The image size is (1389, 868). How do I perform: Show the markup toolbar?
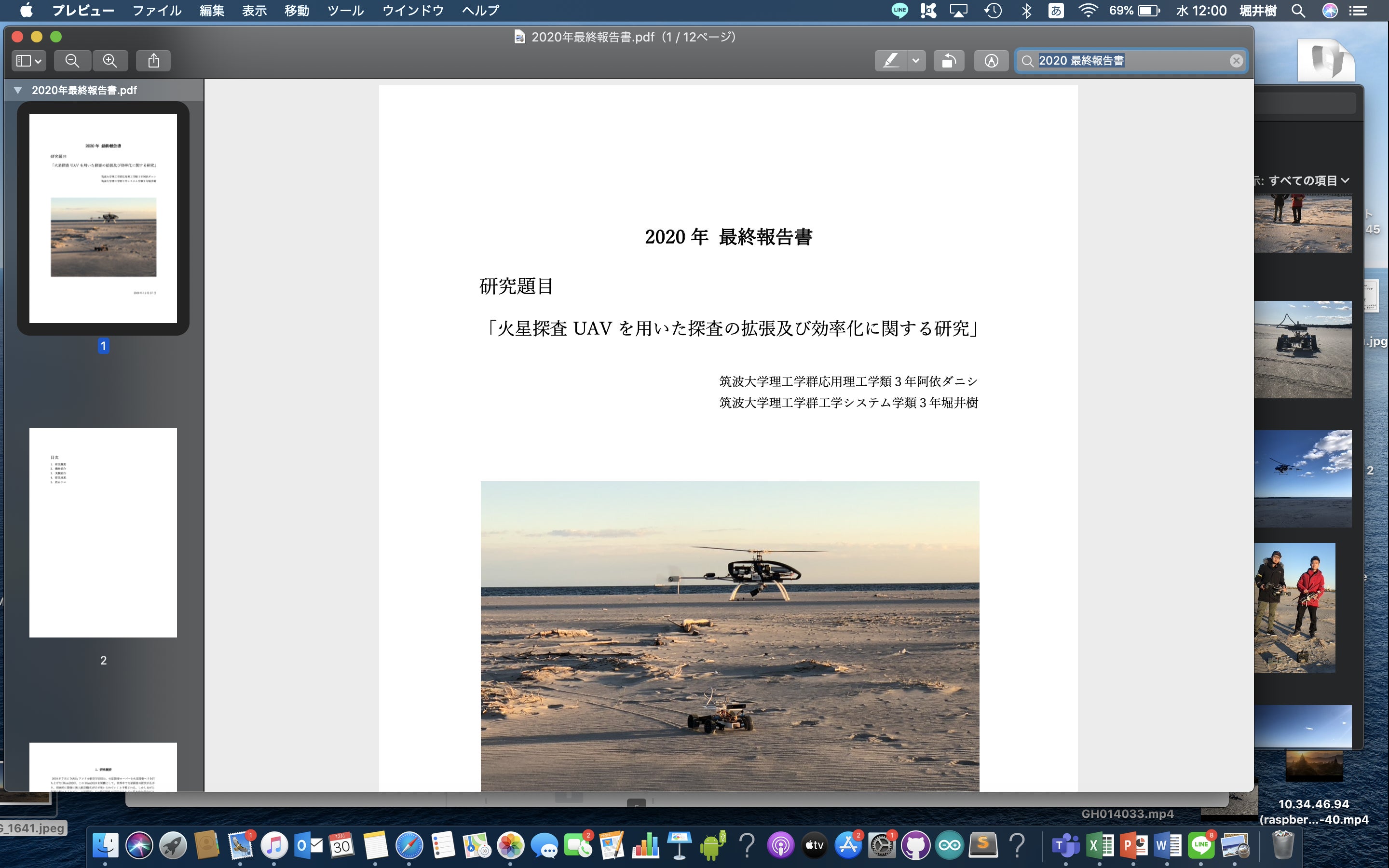click(991, 61)
